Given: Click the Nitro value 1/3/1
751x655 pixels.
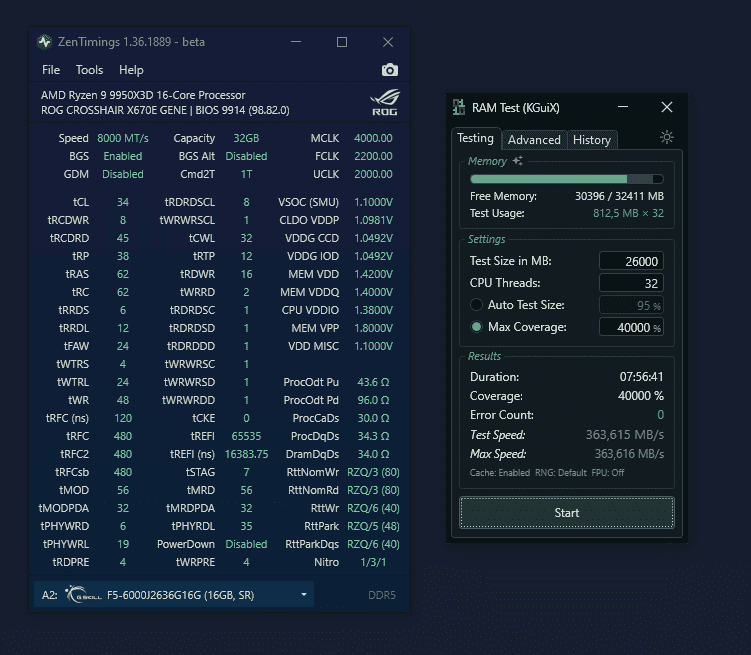Looking at the screenshot, I should click(373, 562).
